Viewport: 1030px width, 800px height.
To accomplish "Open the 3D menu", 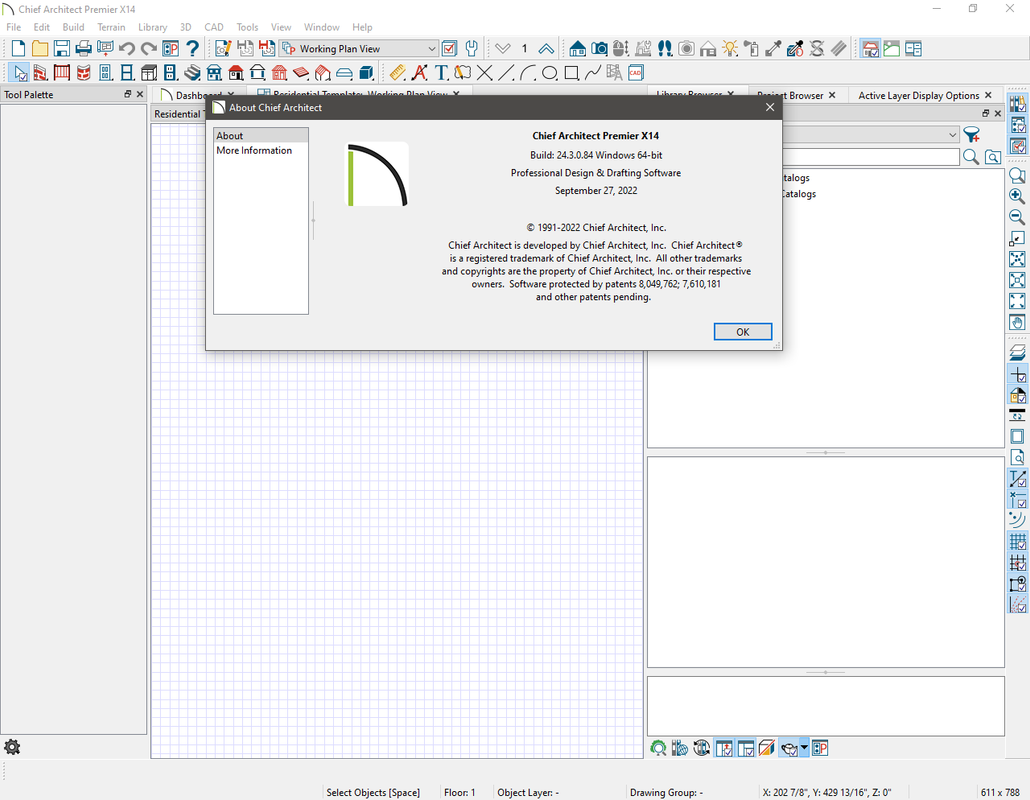I will click(x=185, y=27).
